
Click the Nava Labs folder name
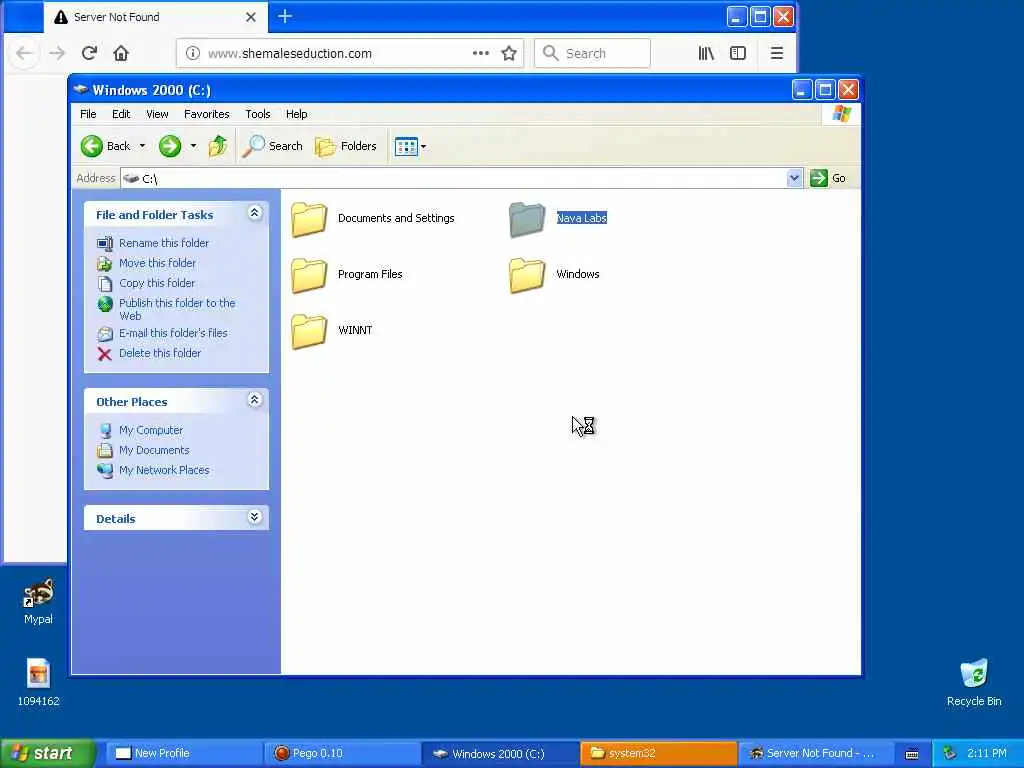(581, 218)
